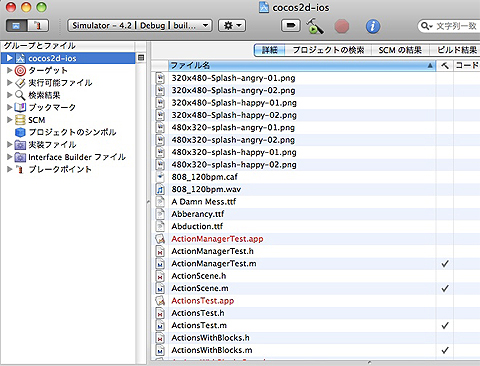Click the ActionScene.m source file icon

tap(160, 288)
